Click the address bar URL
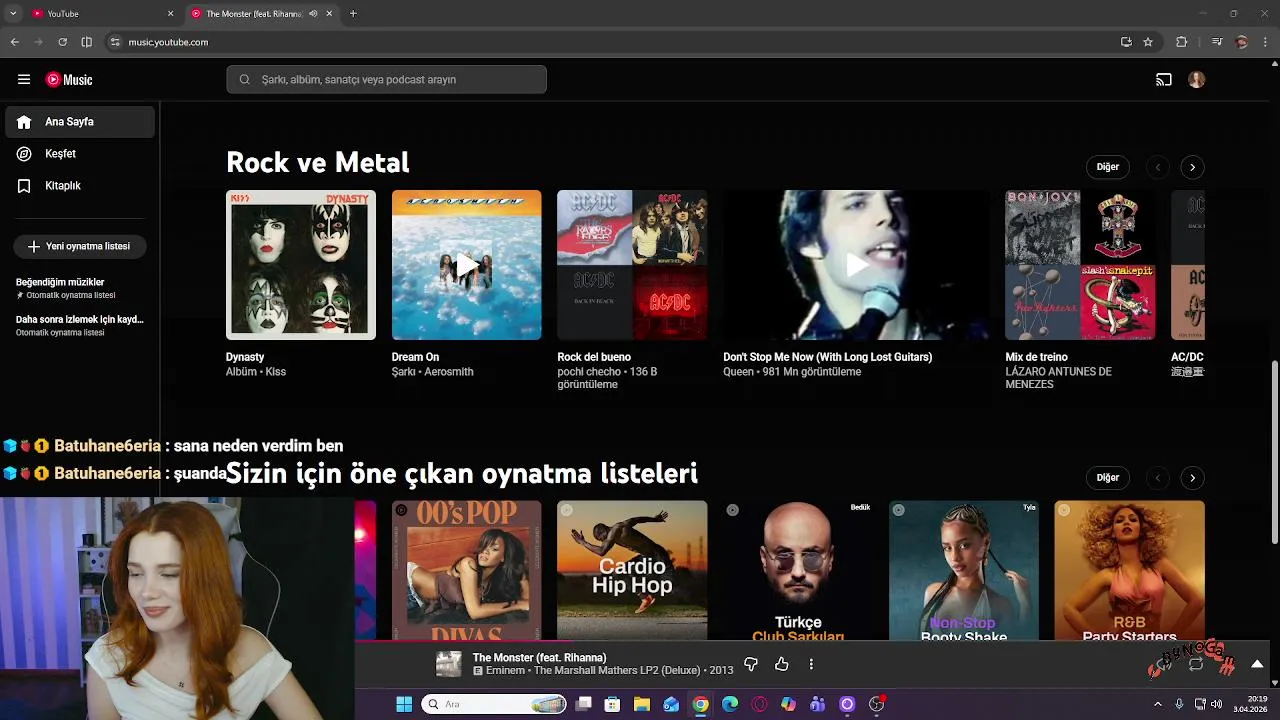This screenshot has height=720, width=1280. click(168, 42)
